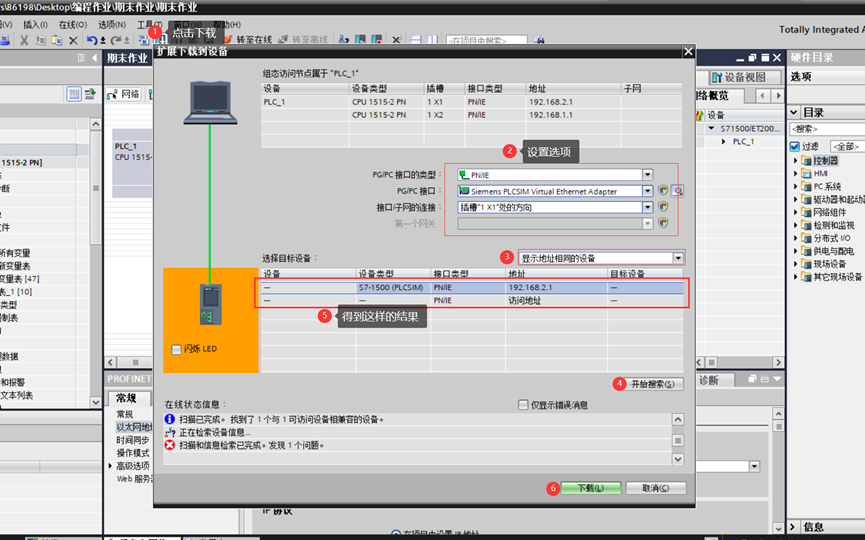Click the Copy icon in toolbar
The height and width of the screenshot is (540, 865).
click(41, 40)
